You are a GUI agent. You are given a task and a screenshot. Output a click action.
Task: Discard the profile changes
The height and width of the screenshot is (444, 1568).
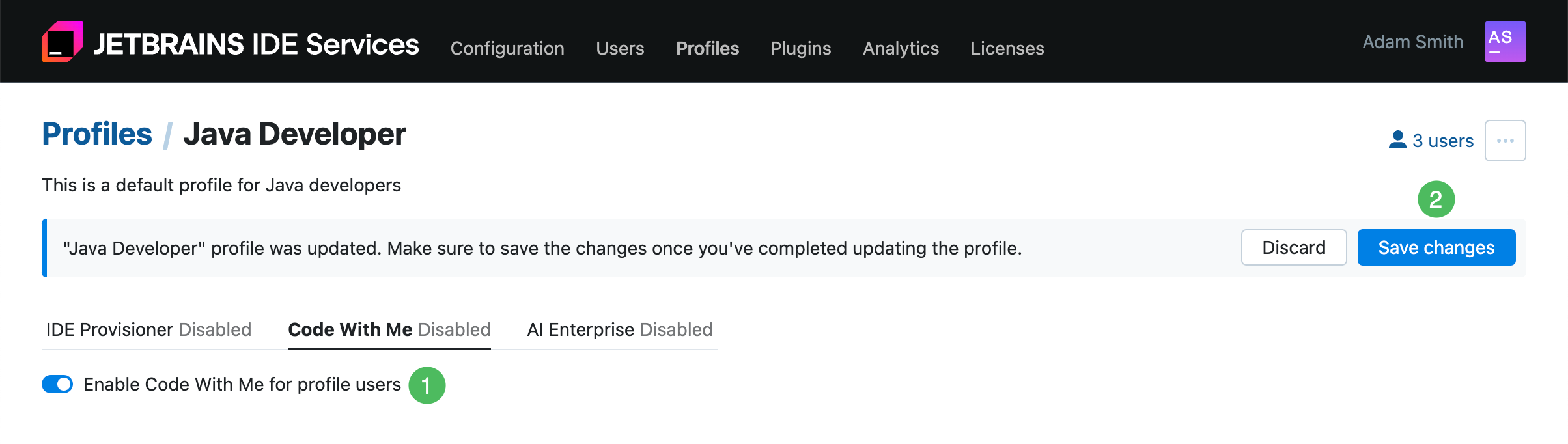click(1293, 247)
